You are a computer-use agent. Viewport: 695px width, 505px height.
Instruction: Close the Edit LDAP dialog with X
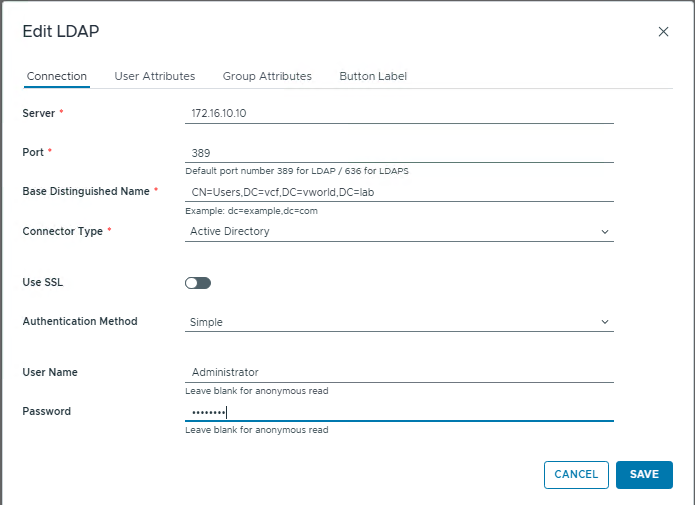(663, 32)
